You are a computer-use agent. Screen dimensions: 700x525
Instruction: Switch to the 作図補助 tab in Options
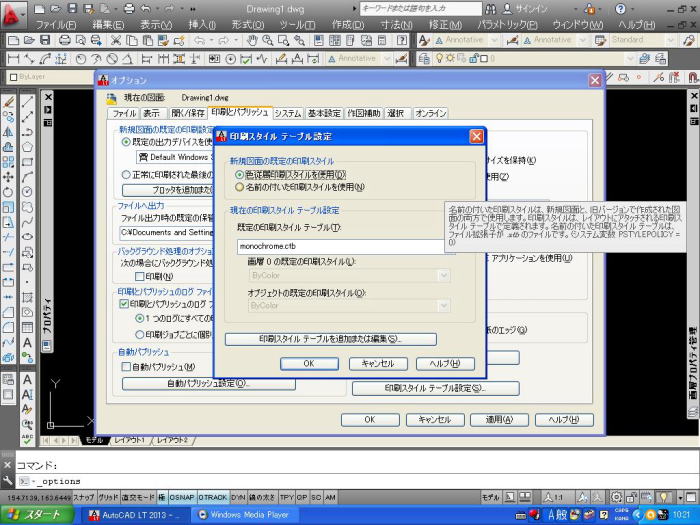[364, 113]
